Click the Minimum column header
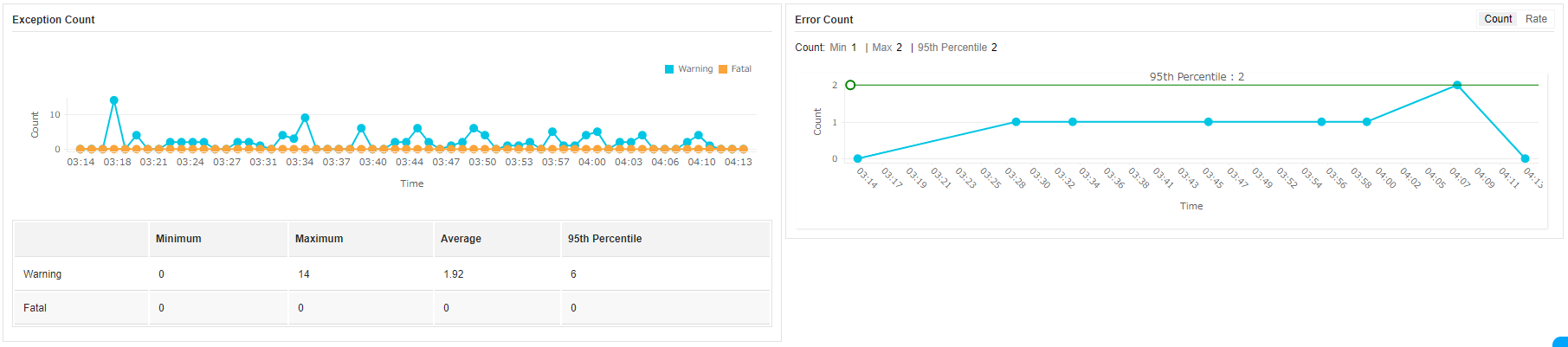Screen dimensions: 1568x347 pos(178,239)
